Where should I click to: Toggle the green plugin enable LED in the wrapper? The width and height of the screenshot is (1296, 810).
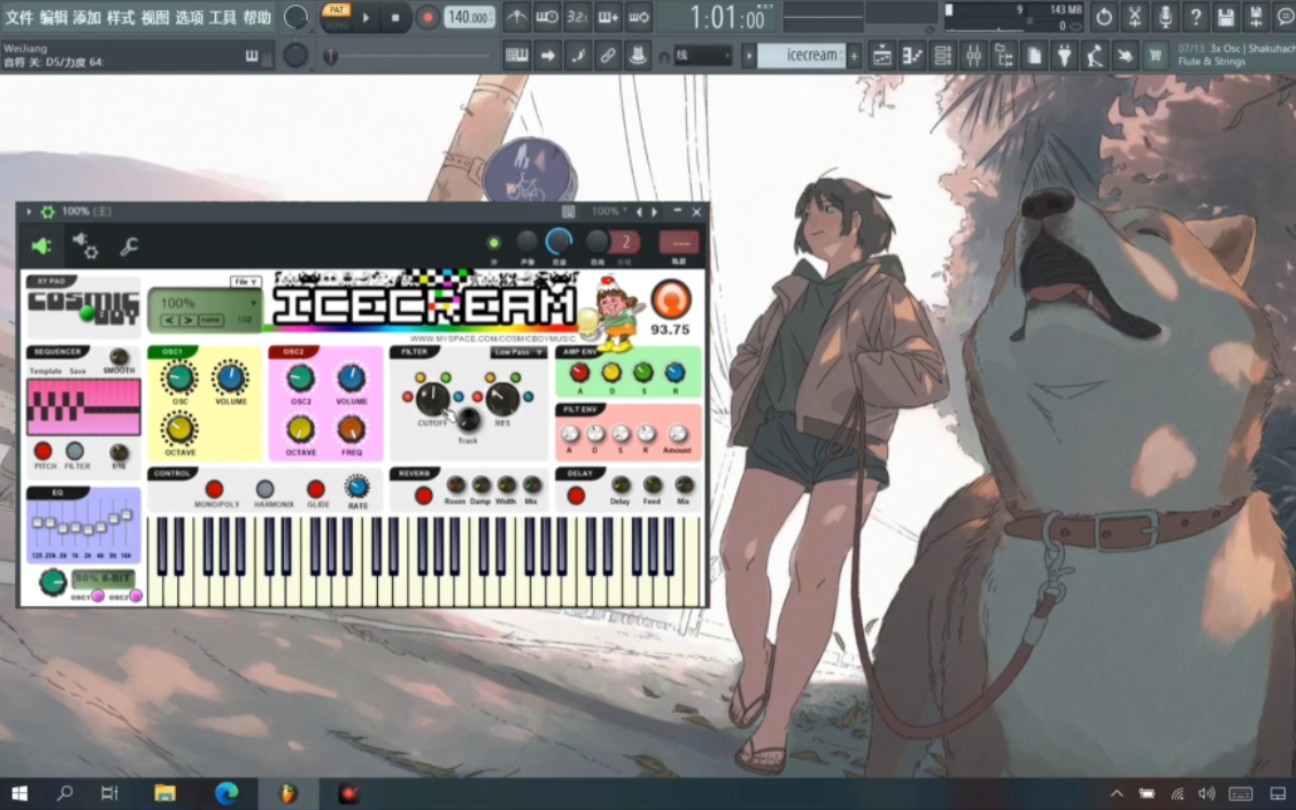(x=494, y=242)
